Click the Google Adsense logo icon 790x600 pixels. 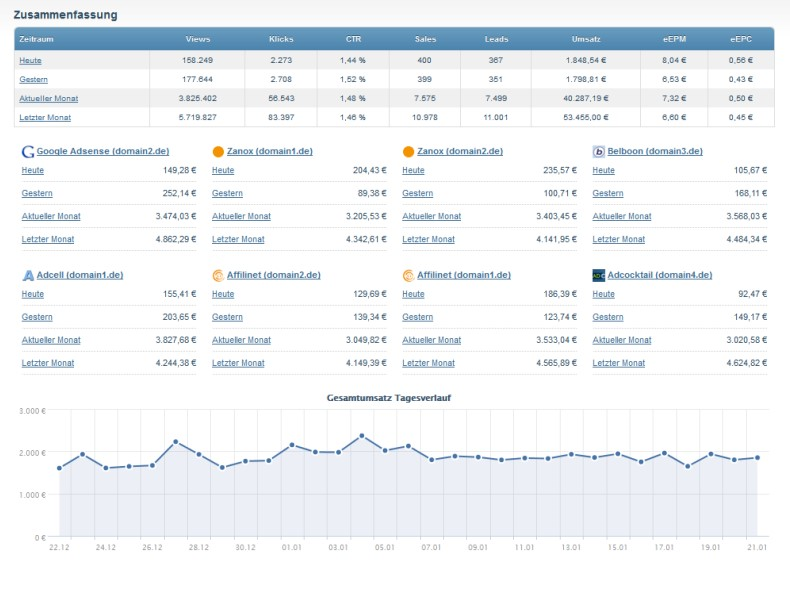pyautogui.click(x=28, y=152)
